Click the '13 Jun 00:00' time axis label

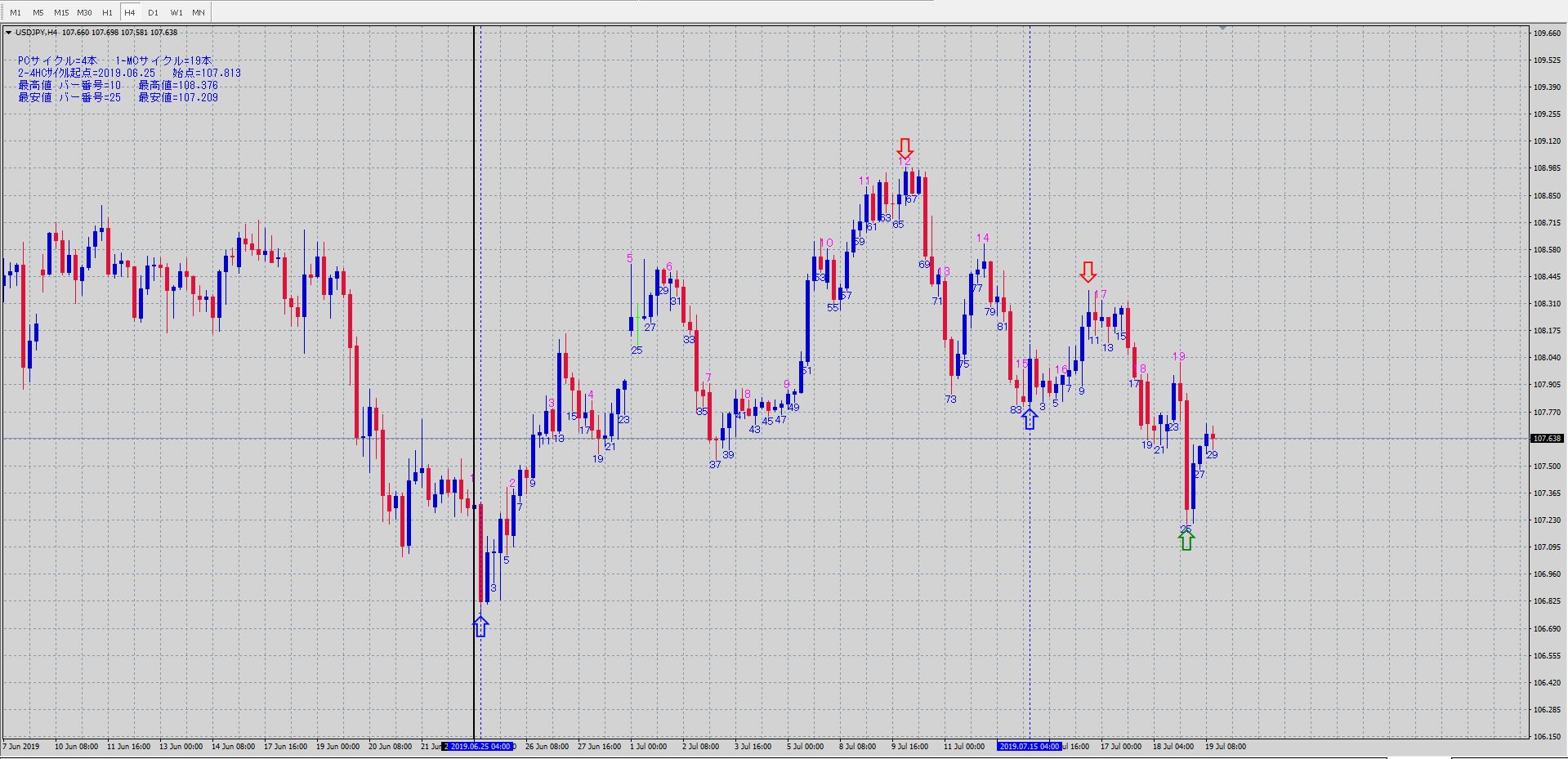[x=181, y=746]
